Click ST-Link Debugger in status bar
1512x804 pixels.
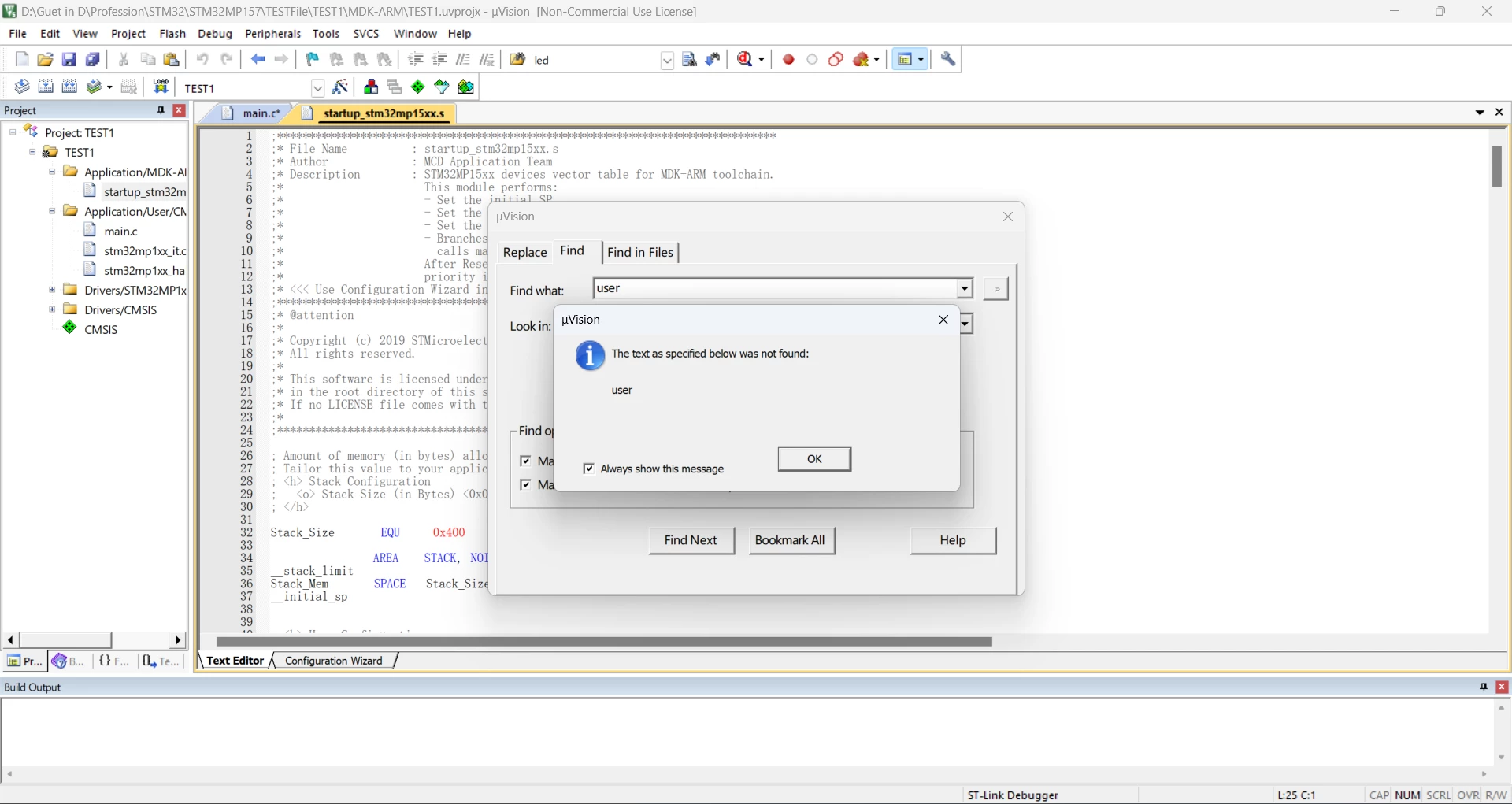click(1013, 795)
